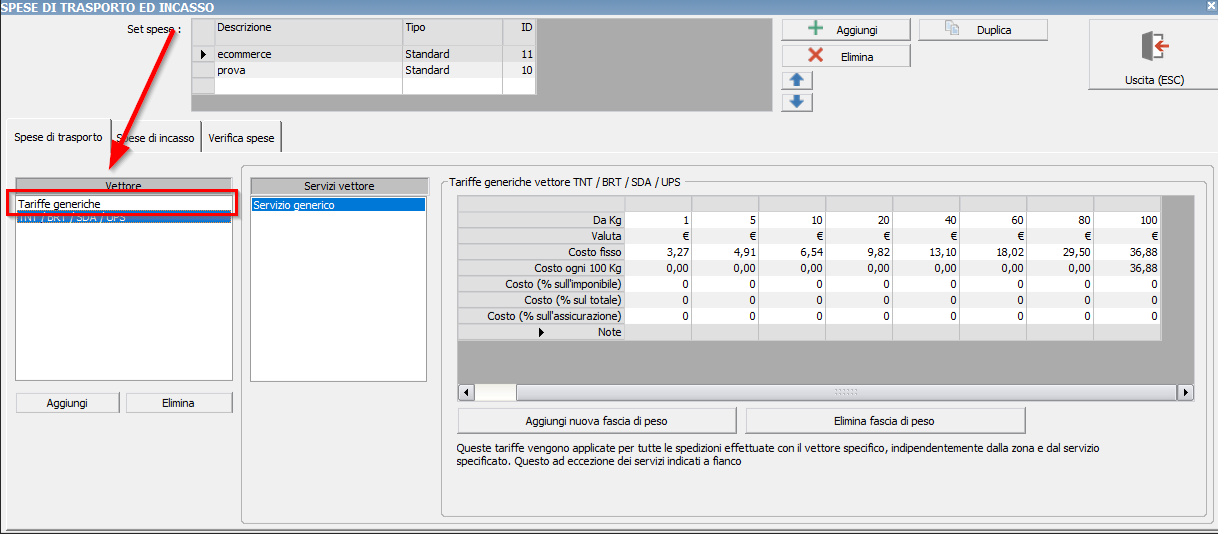Click the Costo (% sull'assicurazione) row label
Viewport: 1218px width, 534px height.
coord(541,315)
